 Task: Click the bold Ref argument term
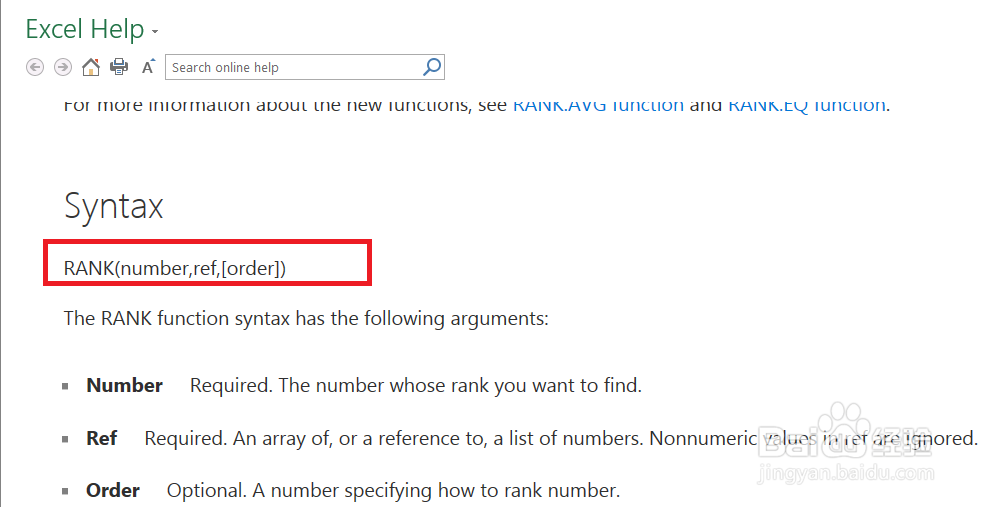[101, 438]
